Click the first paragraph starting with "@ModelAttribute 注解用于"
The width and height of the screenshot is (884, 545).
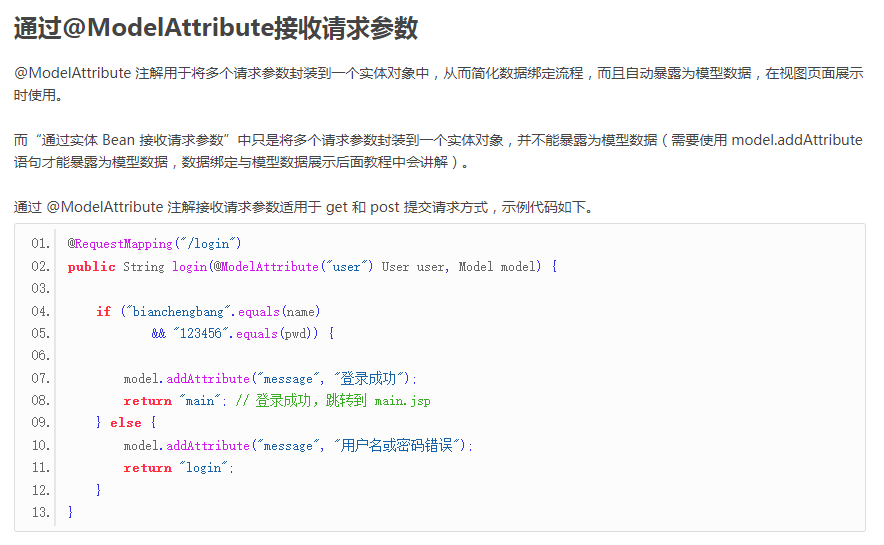pos(438,84)
